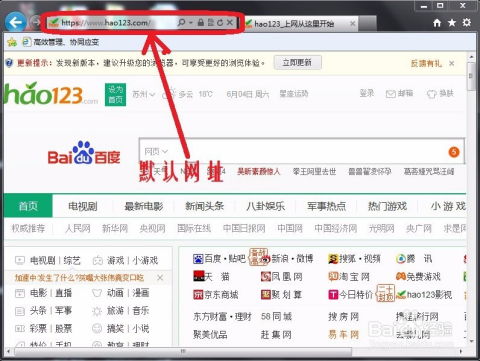This screenshot has width=480, height=361.
Task: Close the hao123 browser tab
Action: coord(352,23)
